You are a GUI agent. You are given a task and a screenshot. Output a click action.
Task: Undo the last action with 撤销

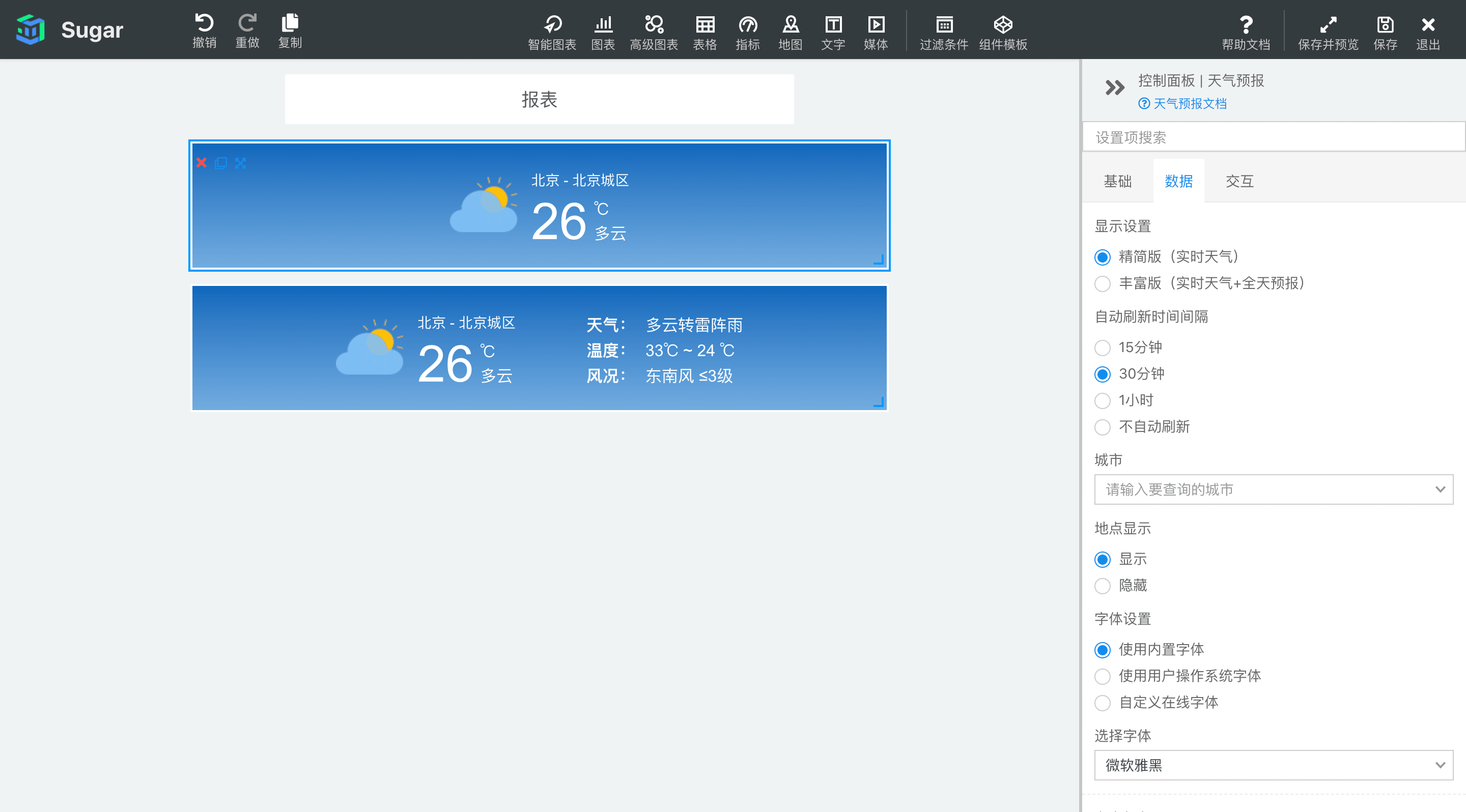point(204,31)
